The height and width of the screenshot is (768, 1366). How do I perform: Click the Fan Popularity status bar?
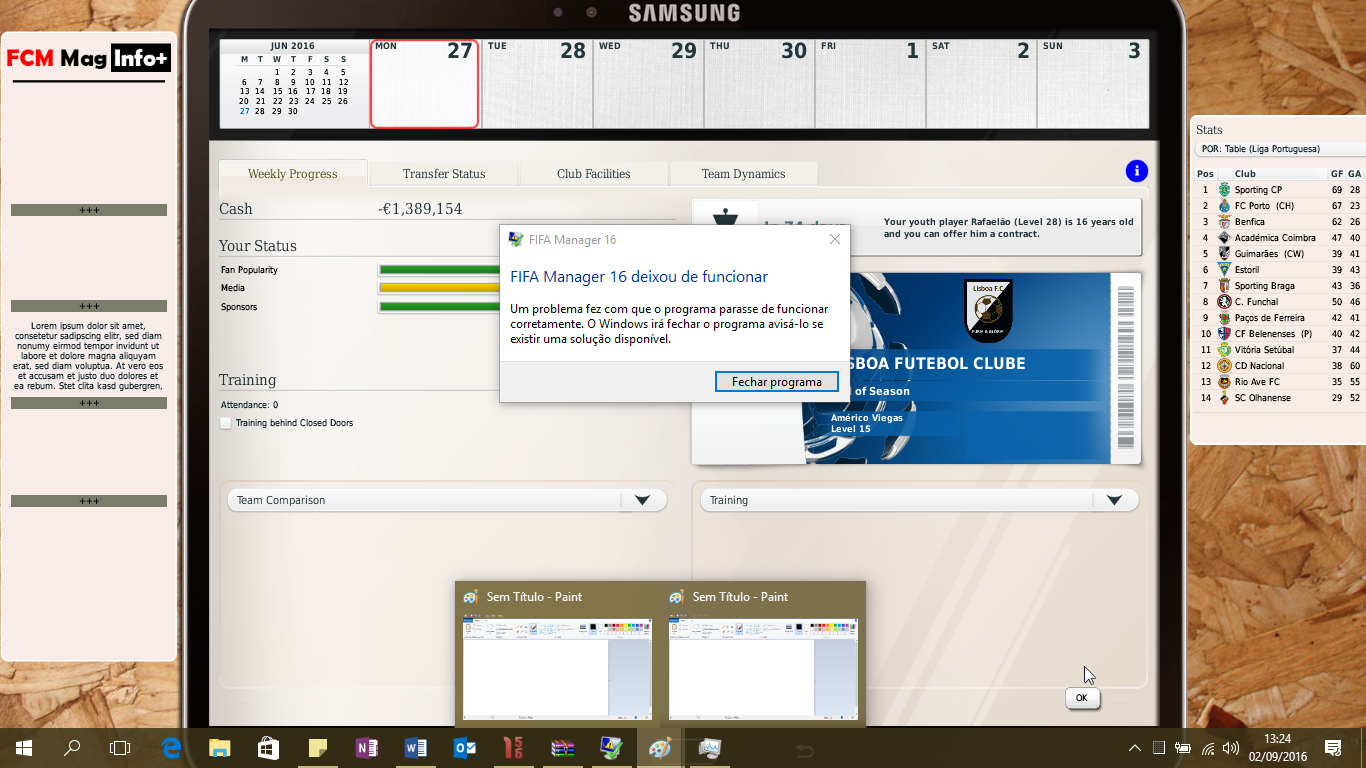(439, 270)
